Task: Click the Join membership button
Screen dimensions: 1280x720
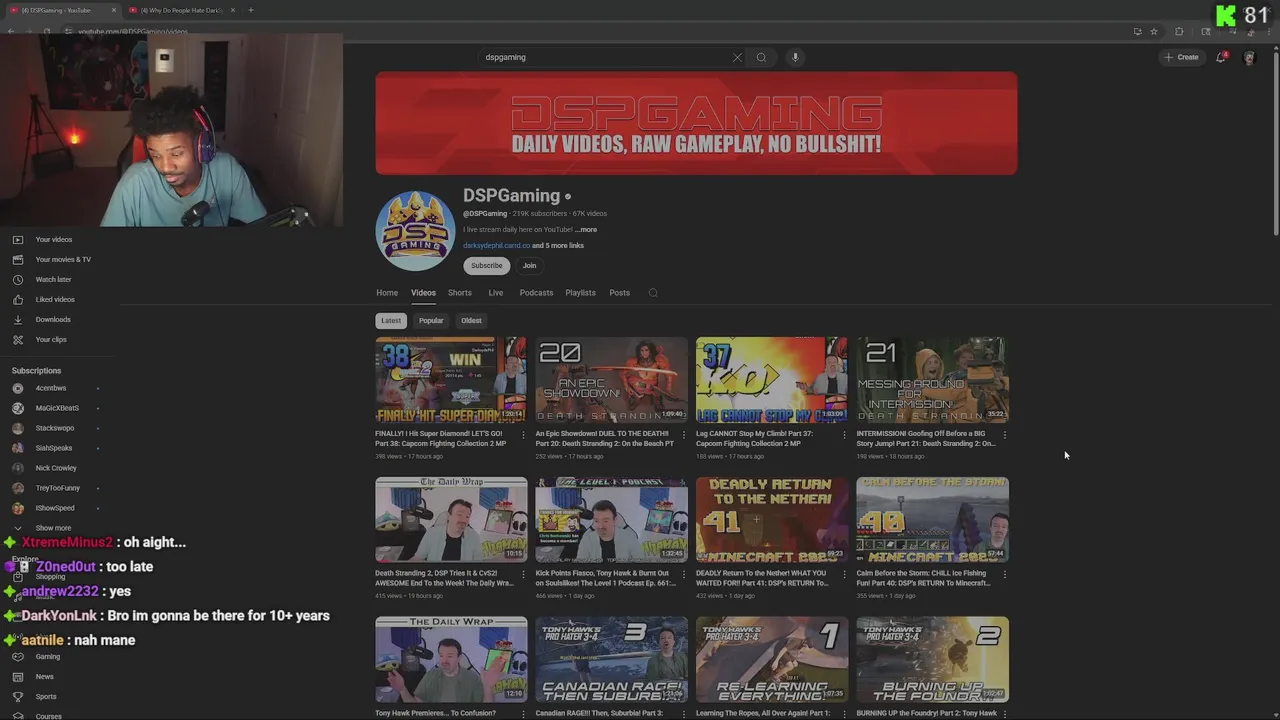Action: coord(529,266)
